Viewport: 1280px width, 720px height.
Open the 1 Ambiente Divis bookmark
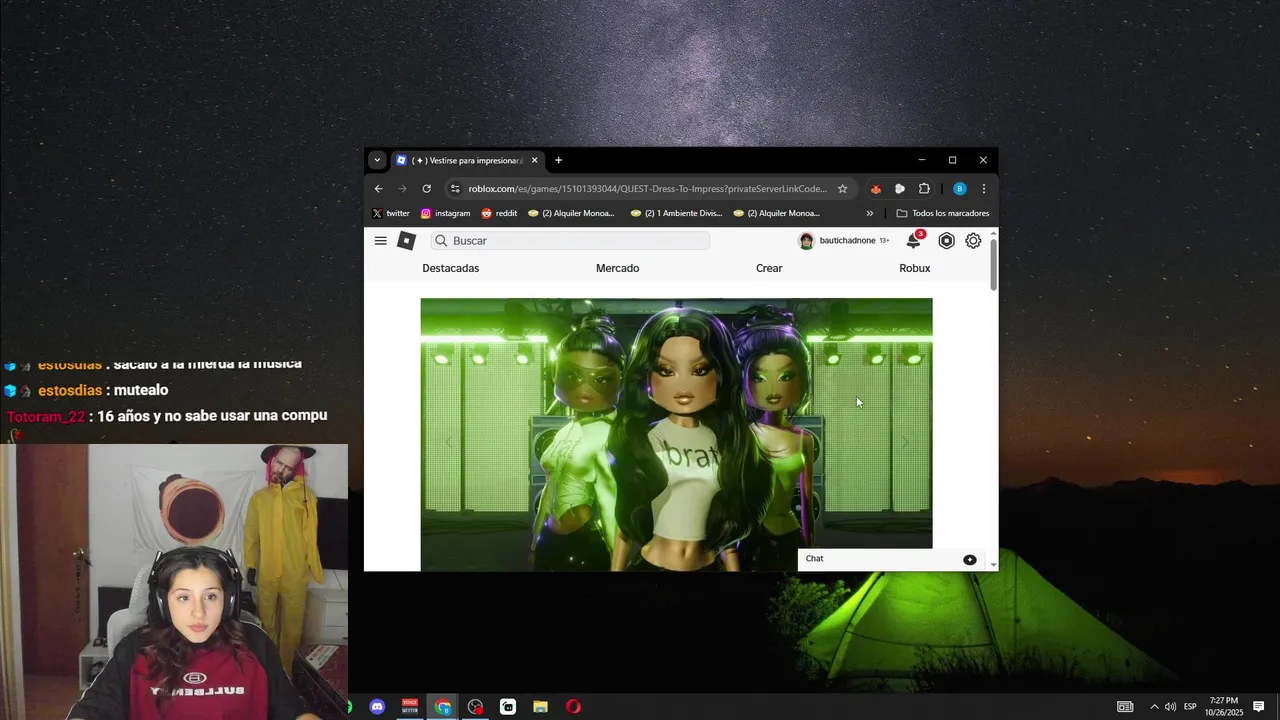point(676,213)
